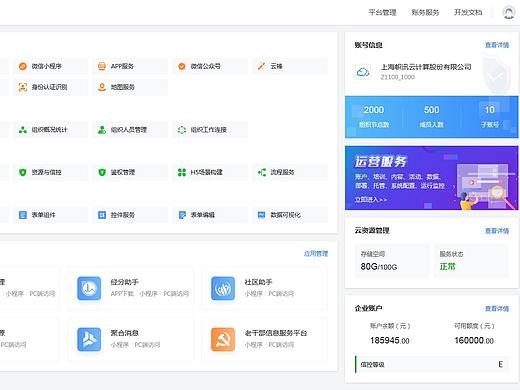Click the 账号信息 panel heading
The width and height of the screenshot is (520, 390).
coord(368,45)
